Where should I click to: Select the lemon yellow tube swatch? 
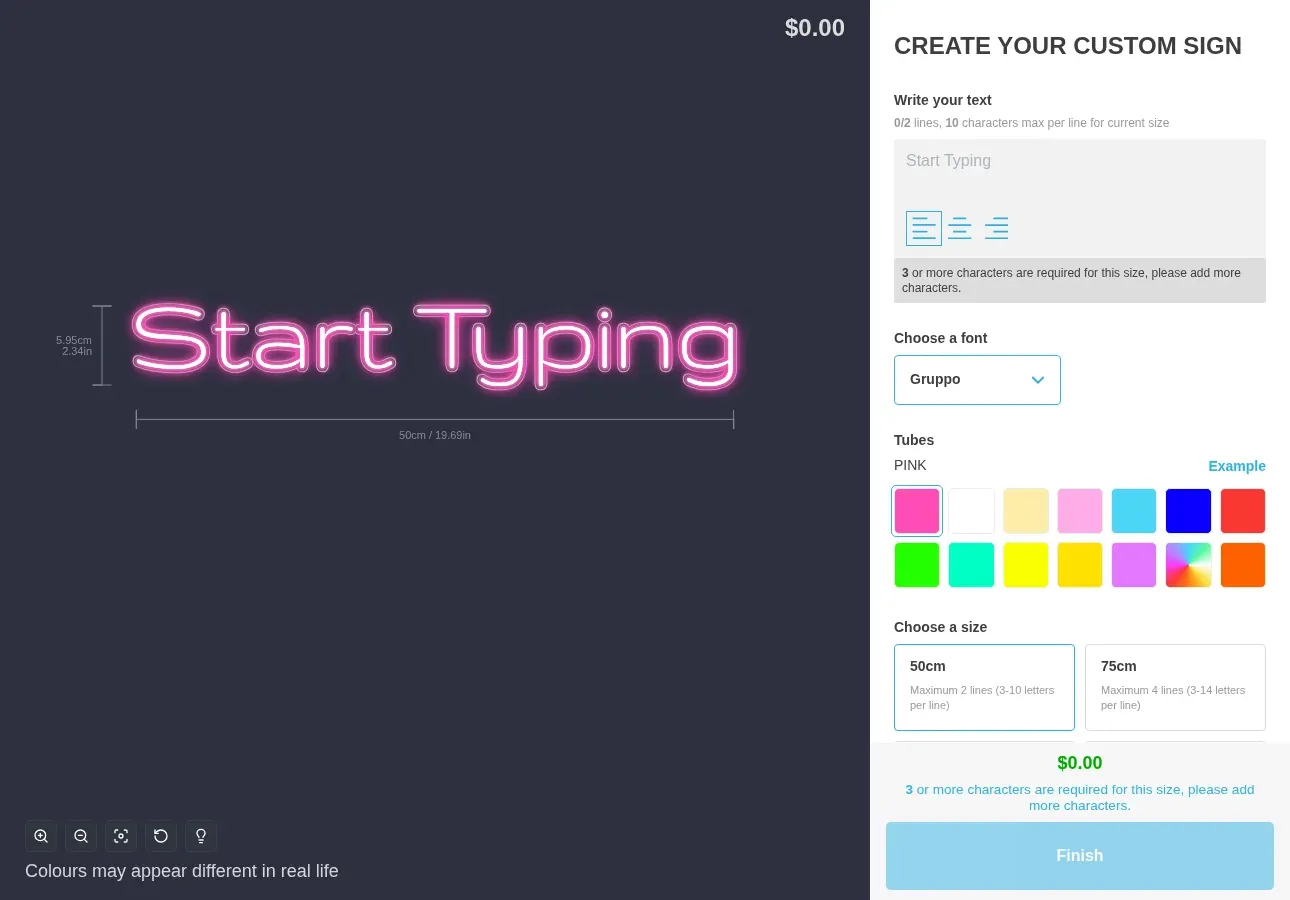point(1026,565)
